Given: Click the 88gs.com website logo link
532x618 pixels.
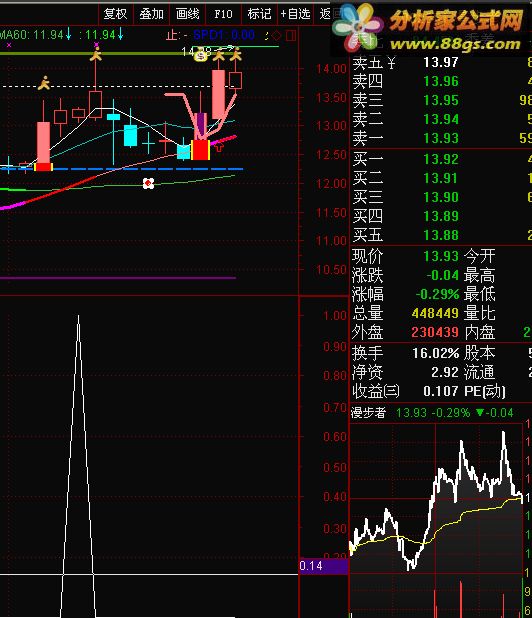Looking at the screenshot, I should tap(432, 28).
